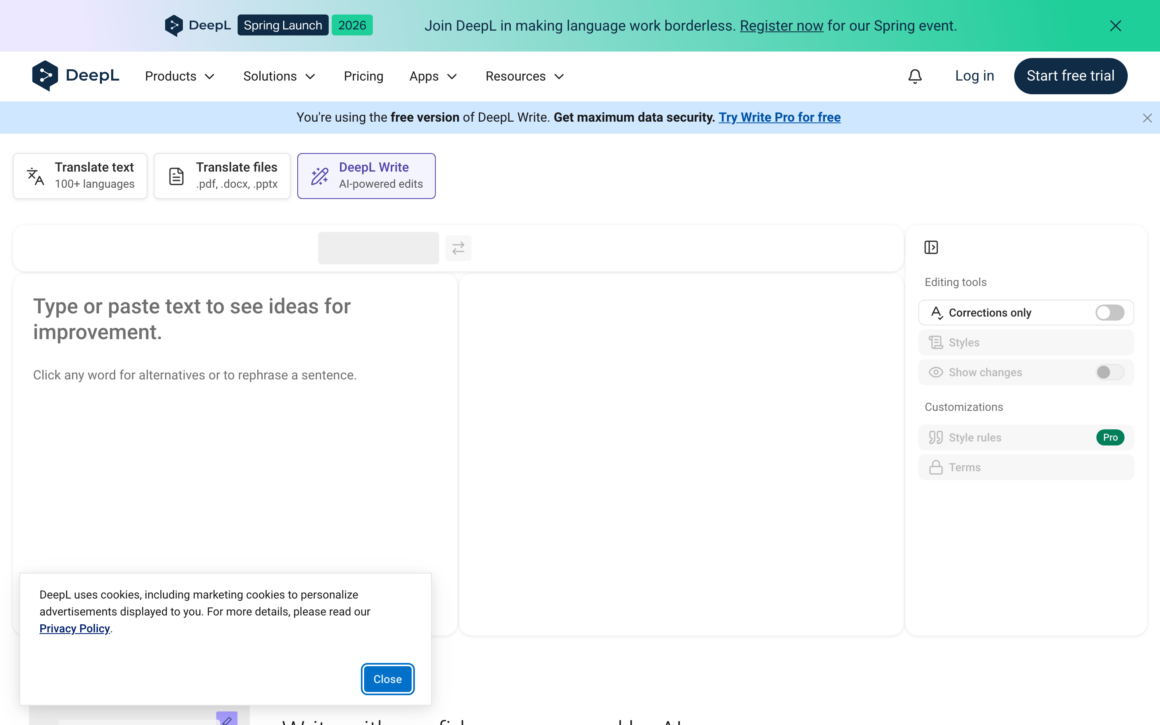
Task: Click the Pro badge next to Style rules
Action: point(1110,437)
